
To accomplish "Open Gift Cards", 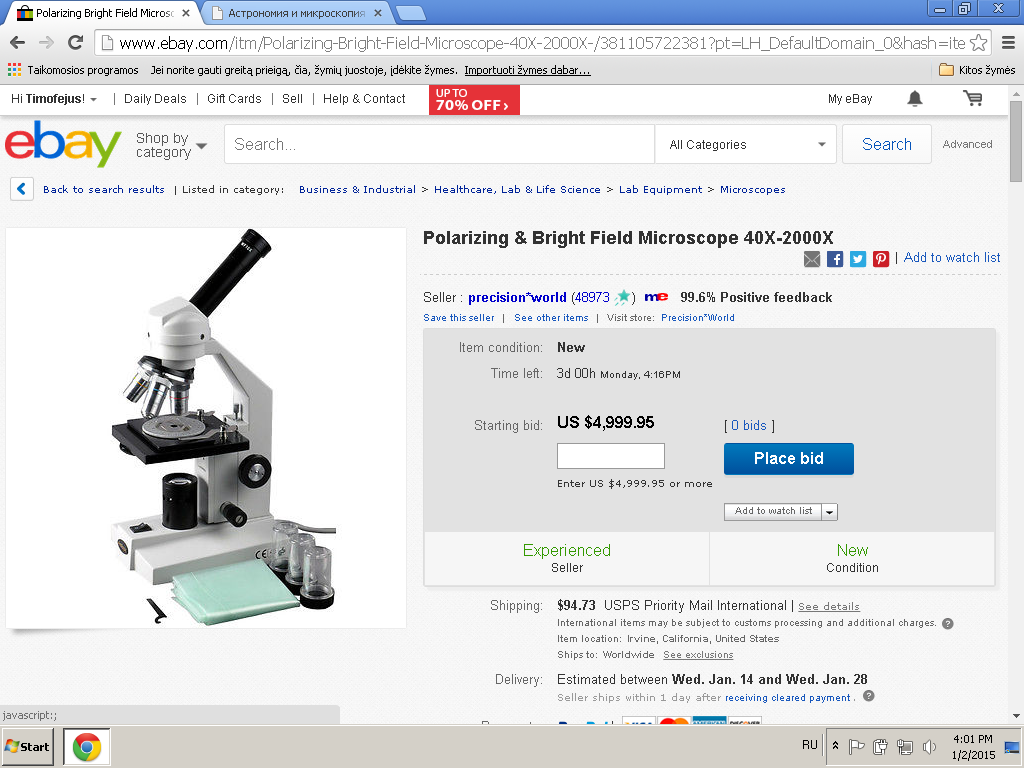I will click(x=234, y=99).
